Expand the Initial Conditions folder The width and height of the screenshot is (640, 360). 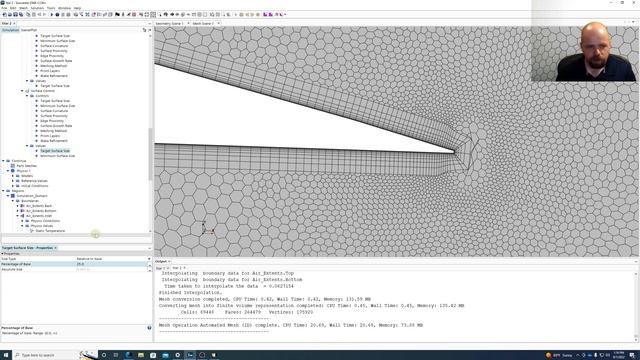pyautogui.click(x=13, y=186)
